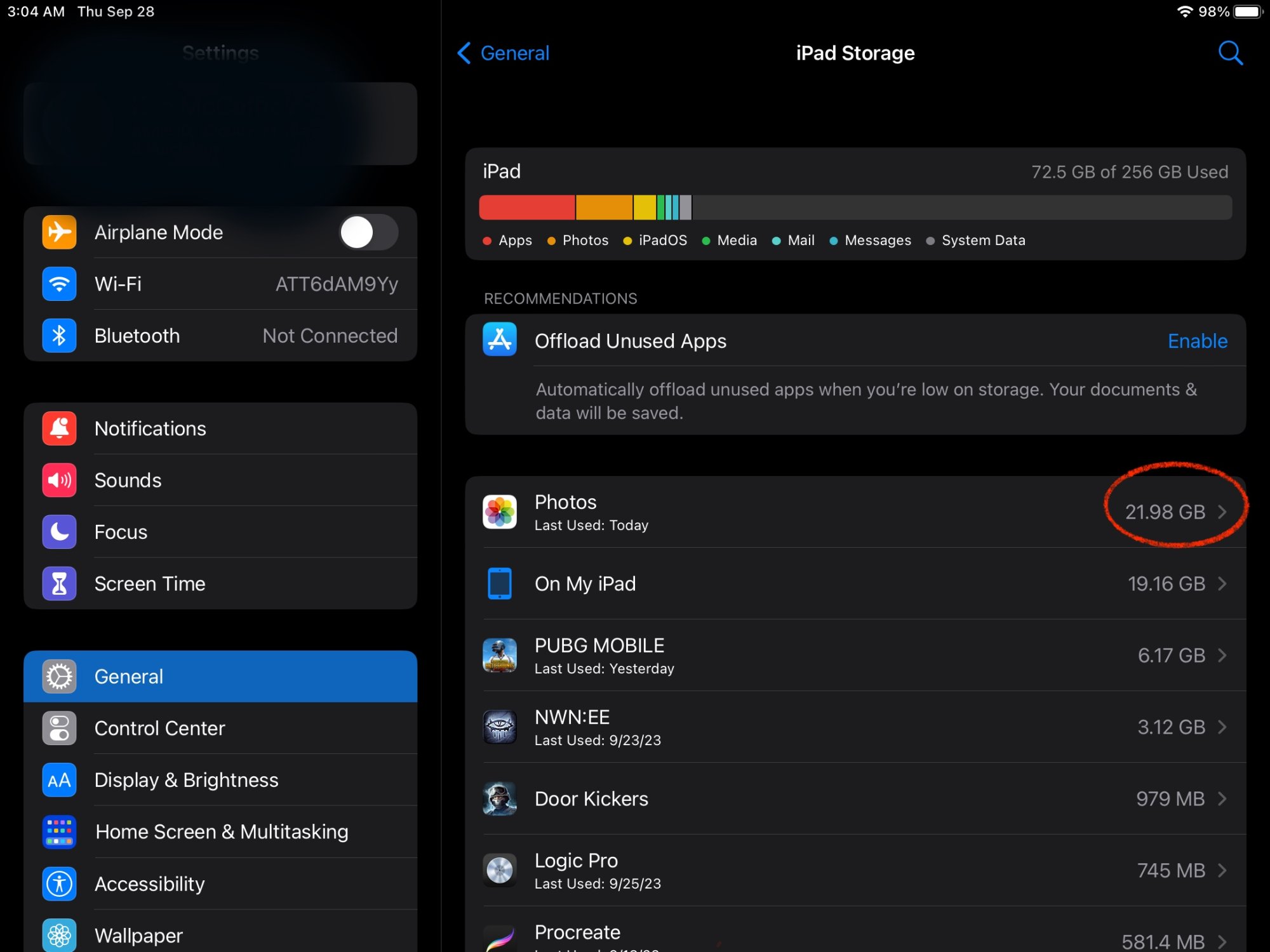1270x952 pixels.
Task: Tap the Display & Brightness AA icon
Action: pyautogui.click(x=59, y=780)
